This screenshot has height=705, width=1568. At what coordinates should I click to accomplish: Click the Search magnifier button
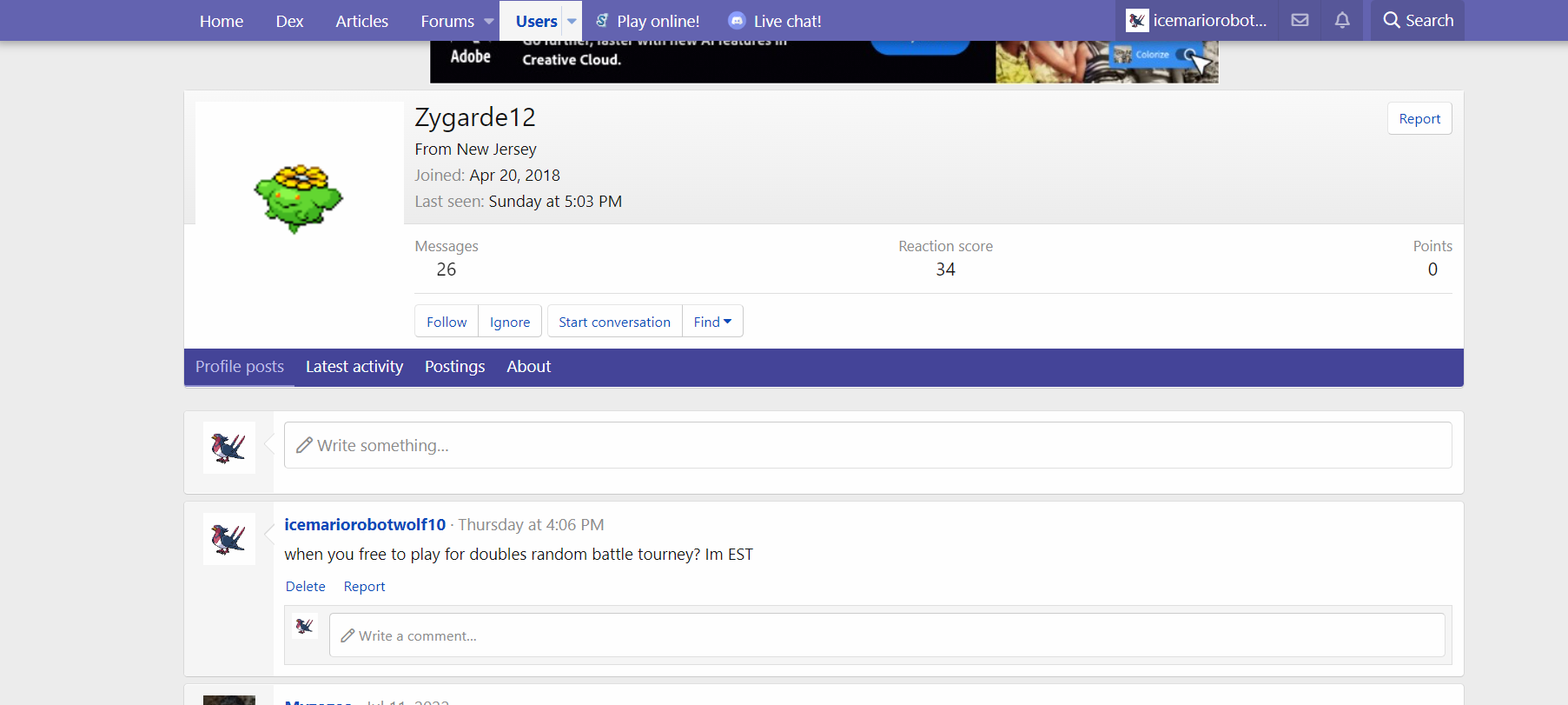(x=1418, y=20)
